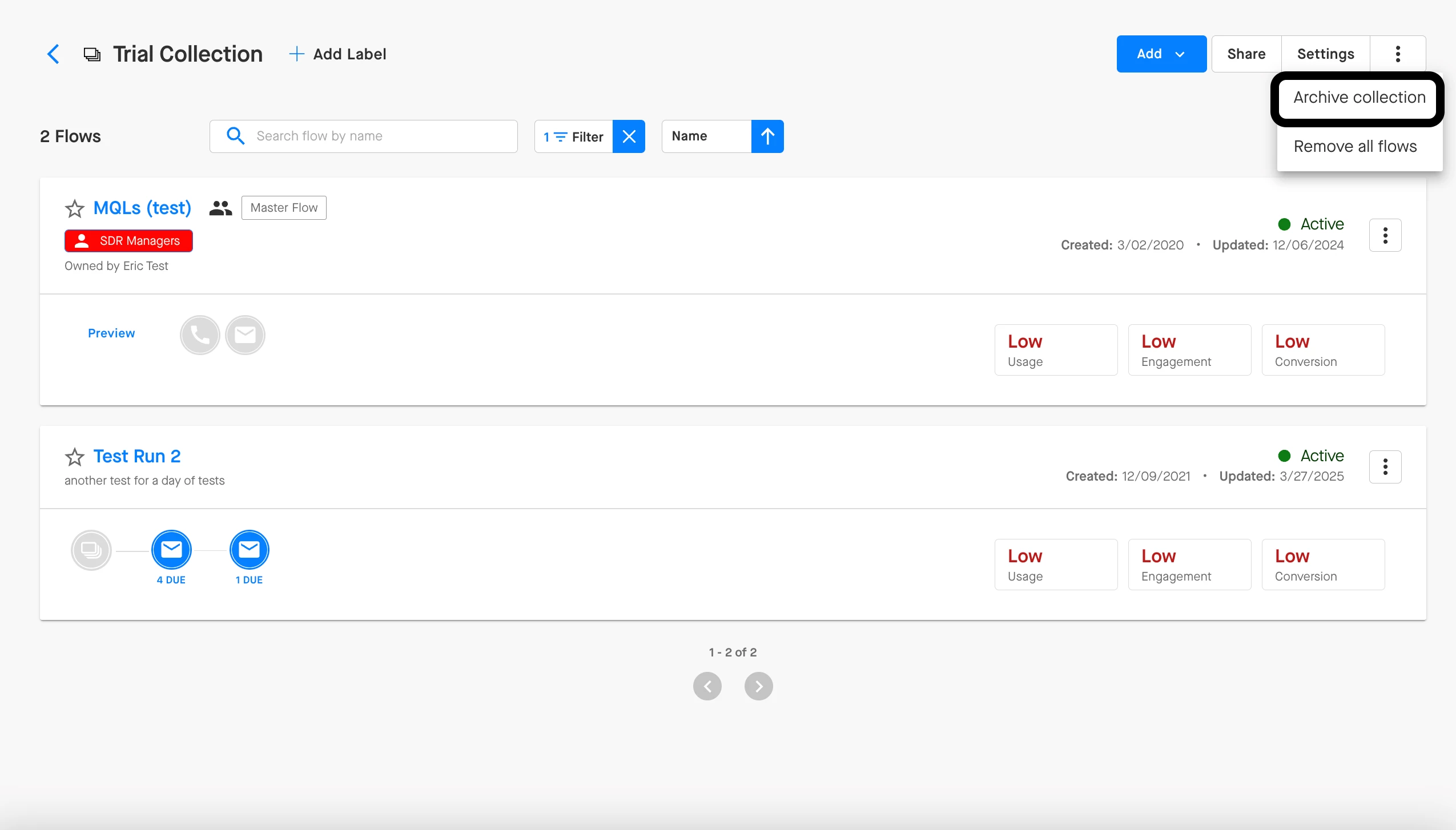Image resolution: width=1456 pixels, height=830 pixels.
Task: Clear the active filter with X button
Action: pyautogui.click(x=629, y=136)
